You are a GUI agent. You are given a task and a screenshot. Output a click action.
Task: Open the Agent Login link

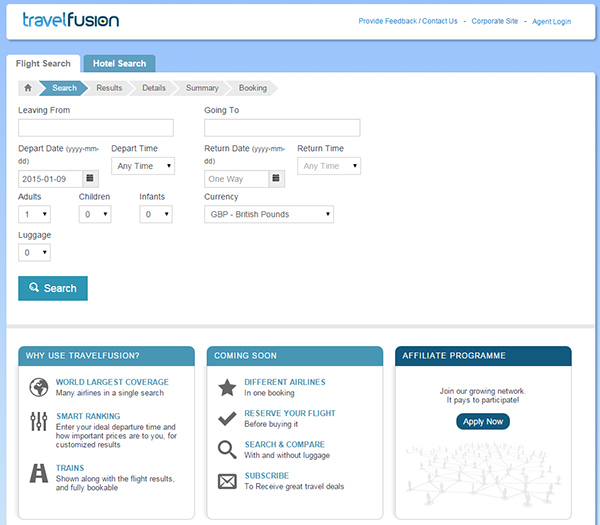click(x=551, y=21)
